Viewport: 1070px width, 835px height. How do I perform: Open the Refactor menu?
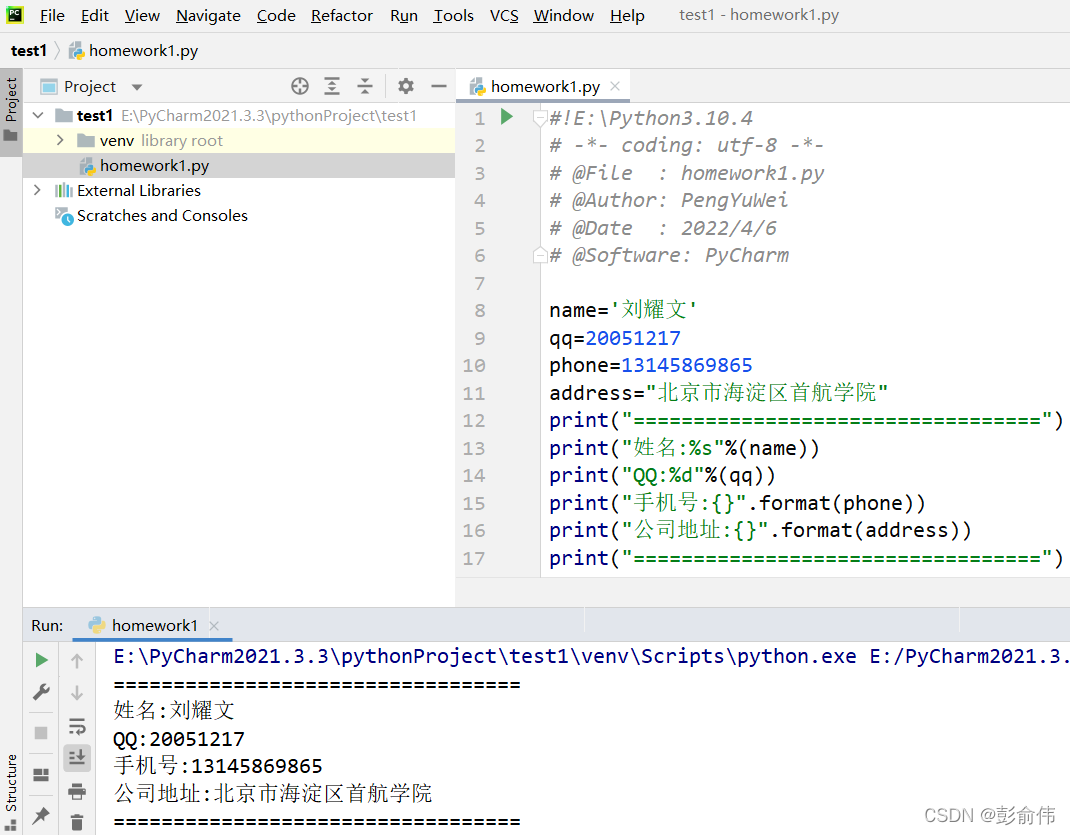point(342,16)
